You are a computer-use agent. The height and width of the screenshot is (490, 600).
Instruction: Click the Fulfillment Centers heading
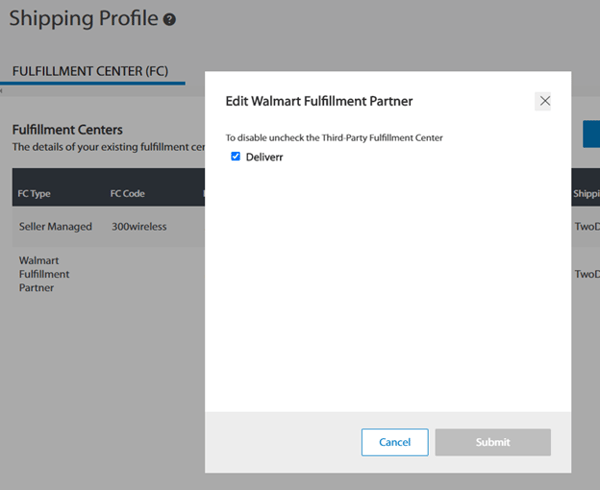[67, 130]
